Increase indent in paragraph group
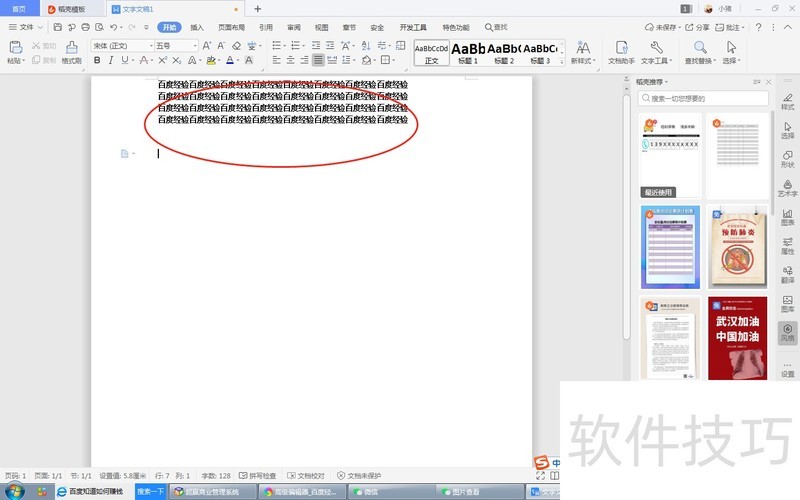 tap(330, 45)
